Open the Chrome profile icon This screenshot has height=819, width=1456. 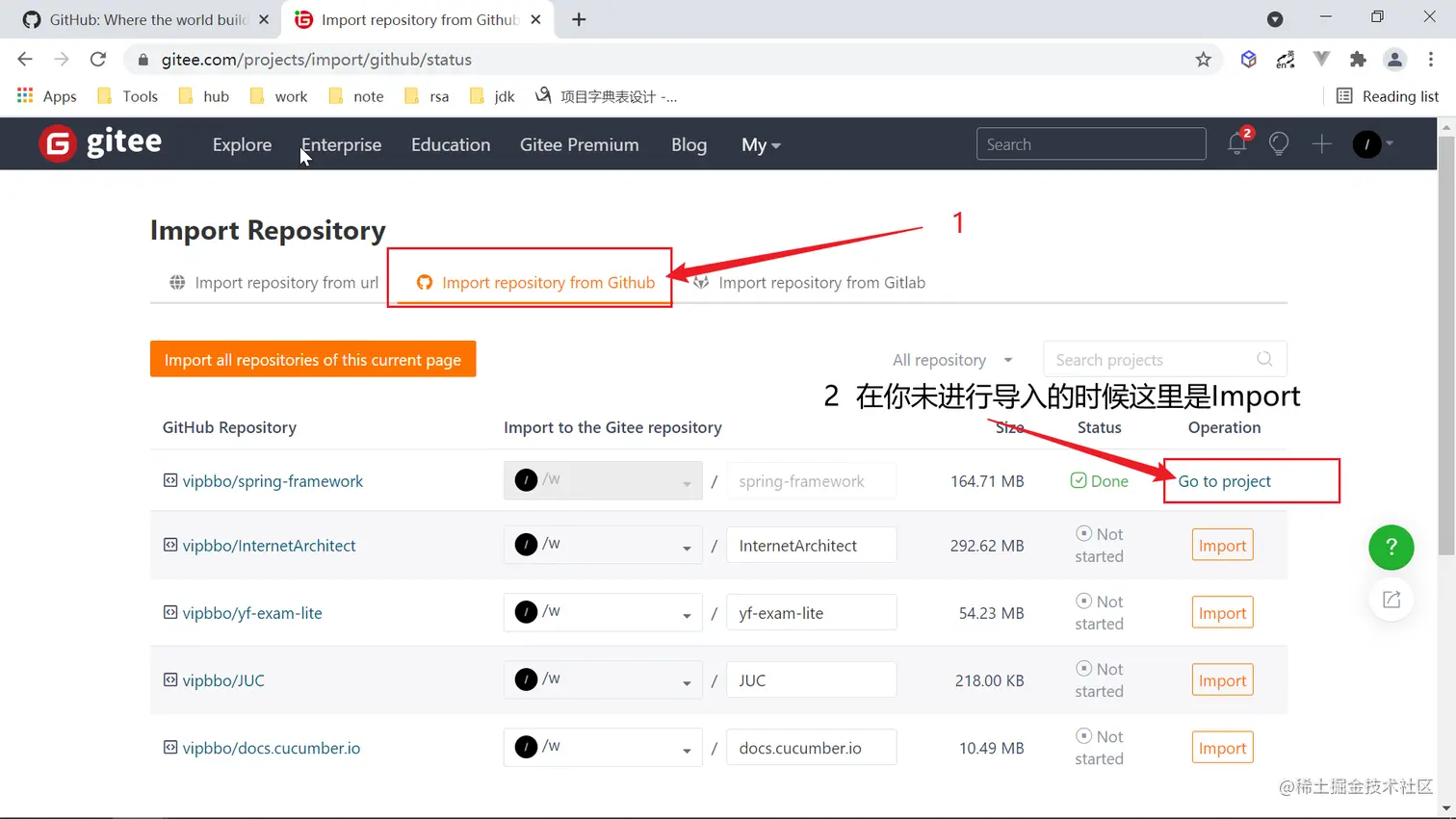[x=1394, y=60]
